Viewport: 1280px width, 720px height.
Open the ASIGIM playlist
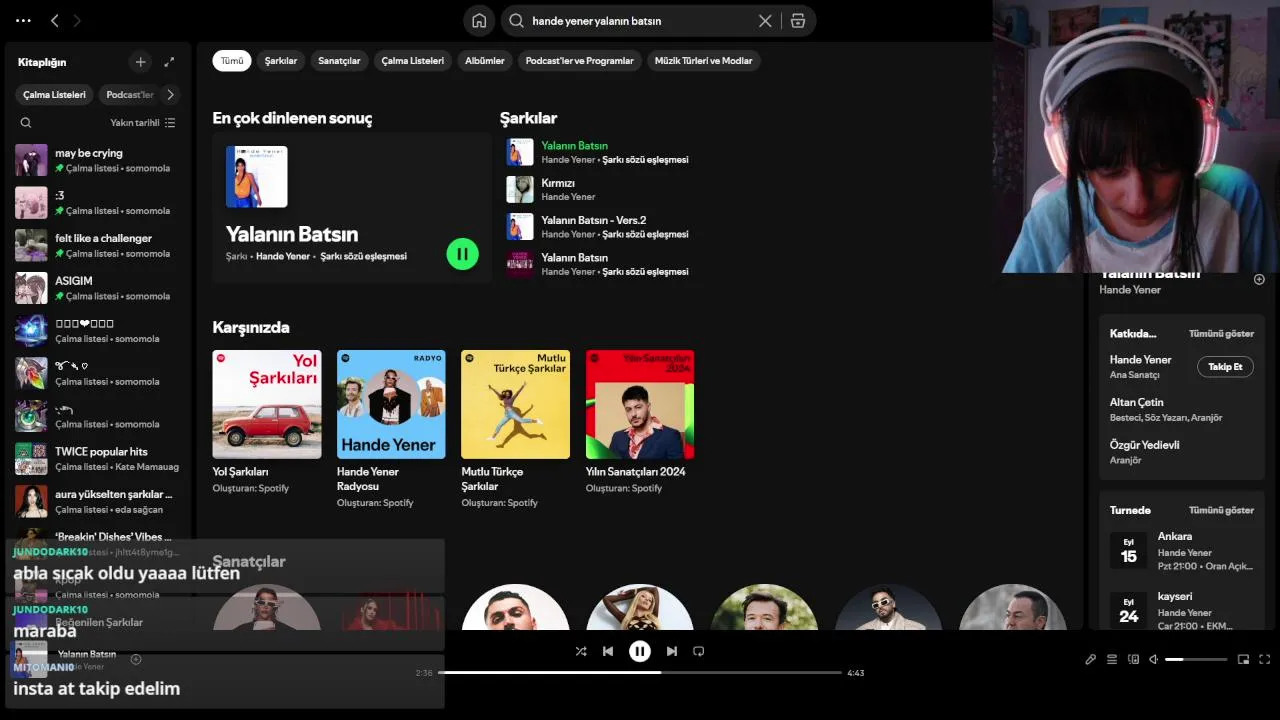click(x=96, y=288)
